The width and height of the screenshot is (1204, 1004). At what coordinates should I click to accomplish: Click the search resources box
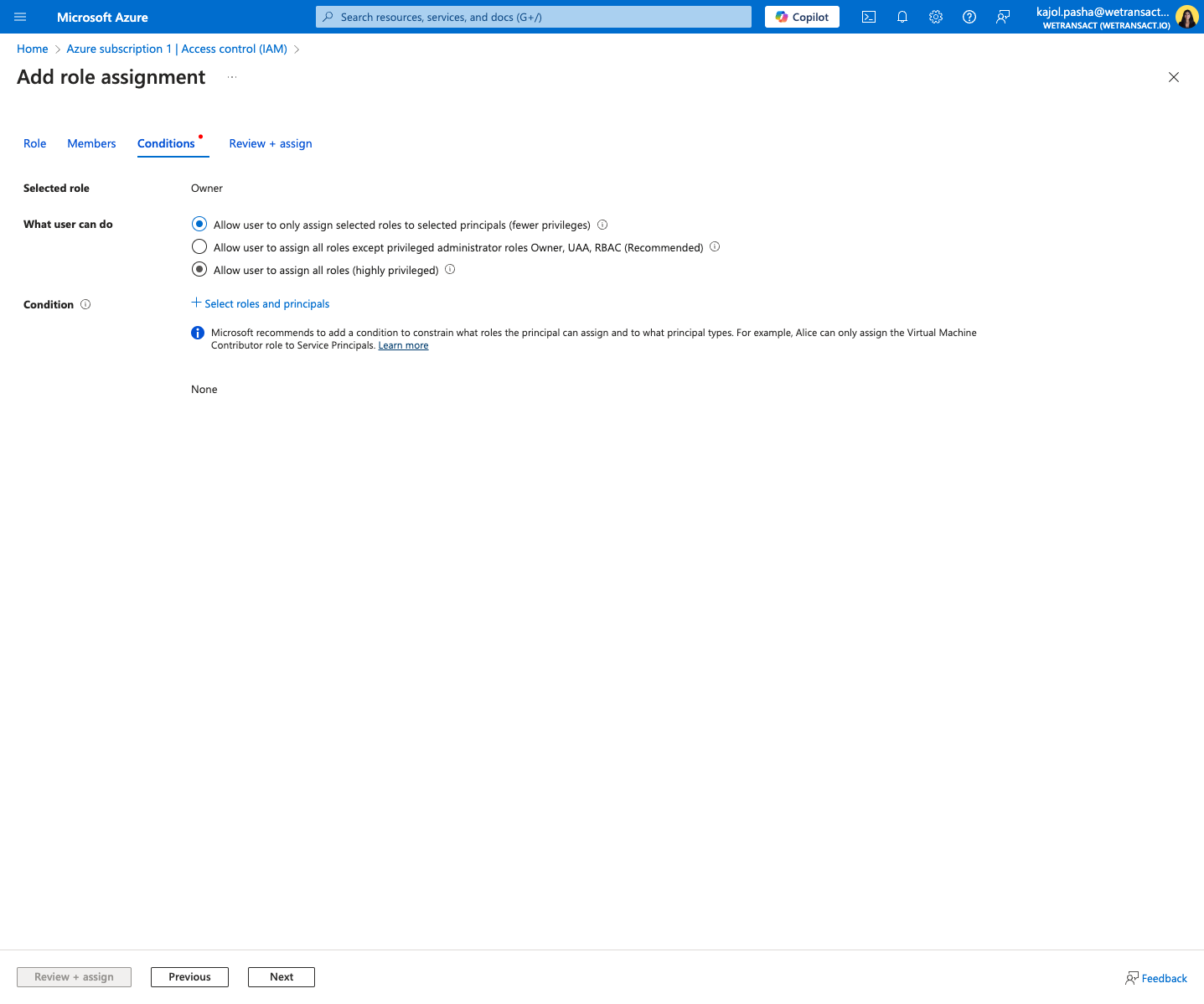click(534, 17)
